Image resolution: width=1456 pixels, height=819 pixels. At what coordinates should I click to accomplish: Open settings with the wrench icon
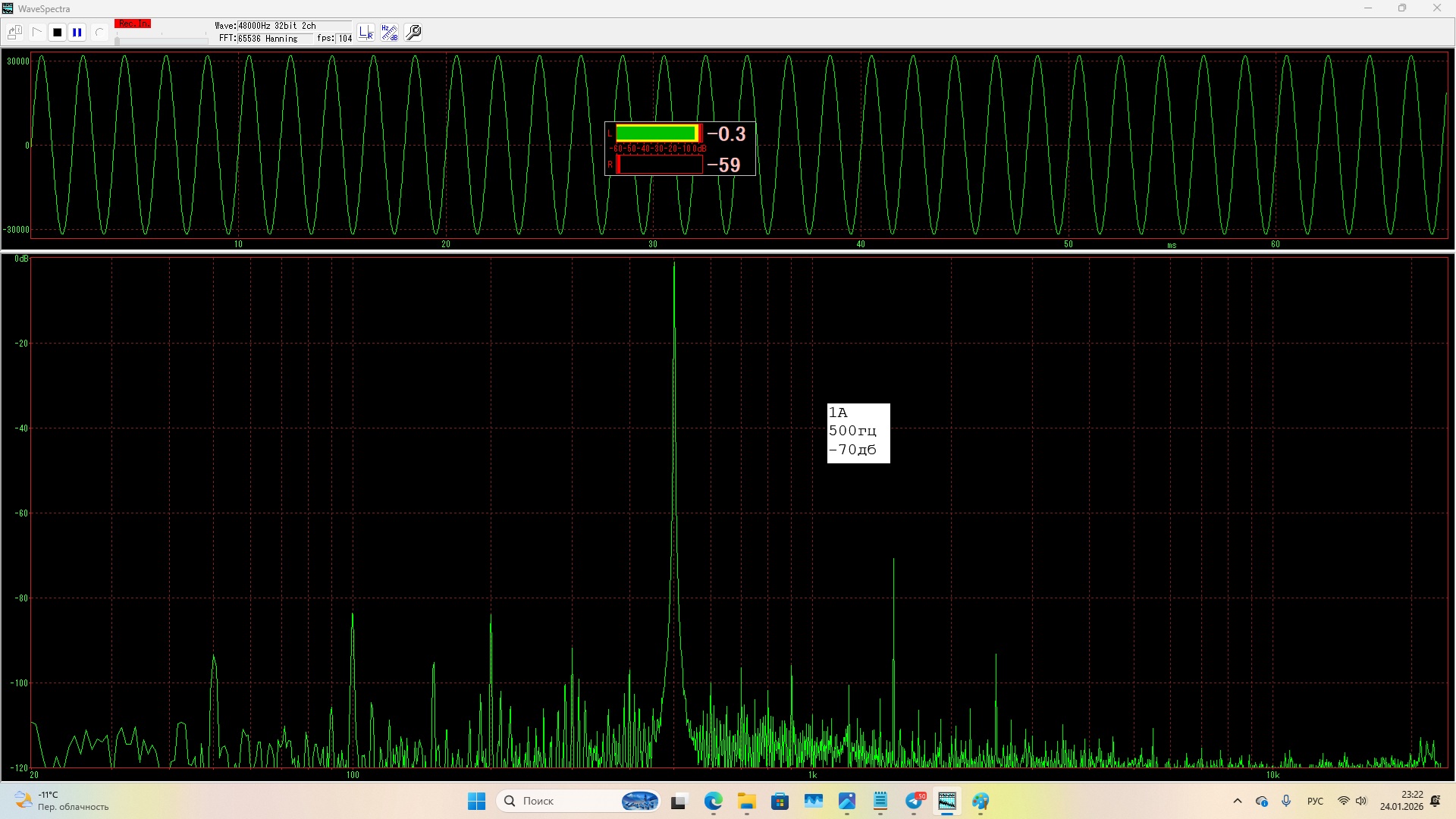tap(413, 33)
